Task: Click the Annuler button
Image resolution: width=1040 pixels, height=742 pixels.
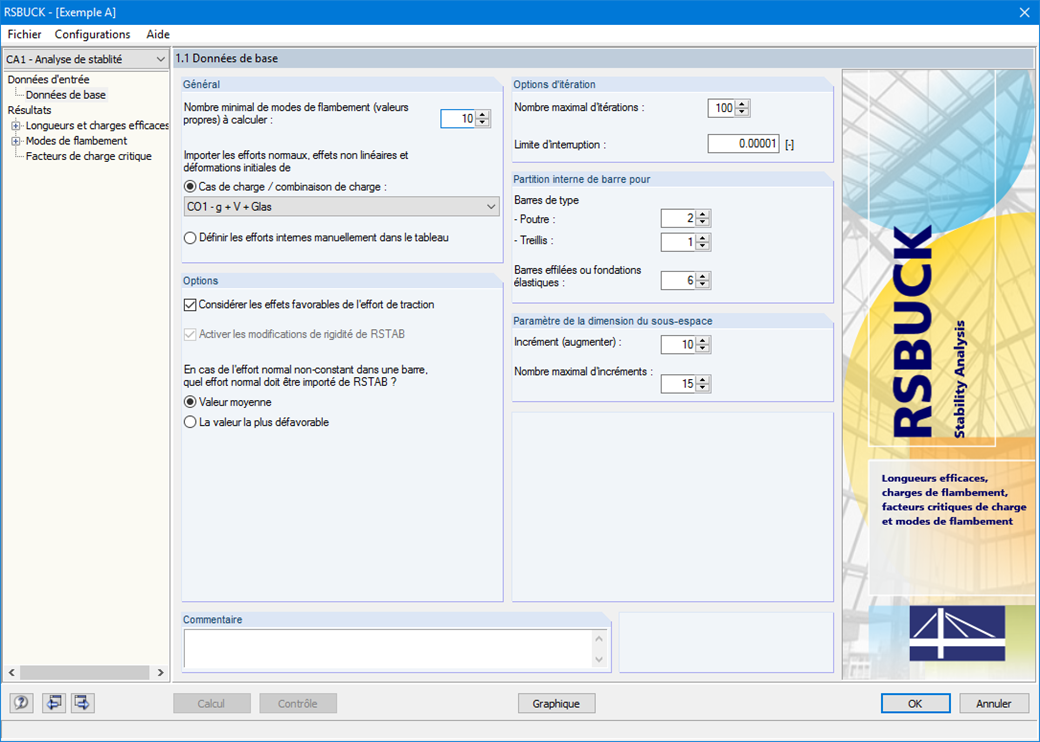Action: 994,704
